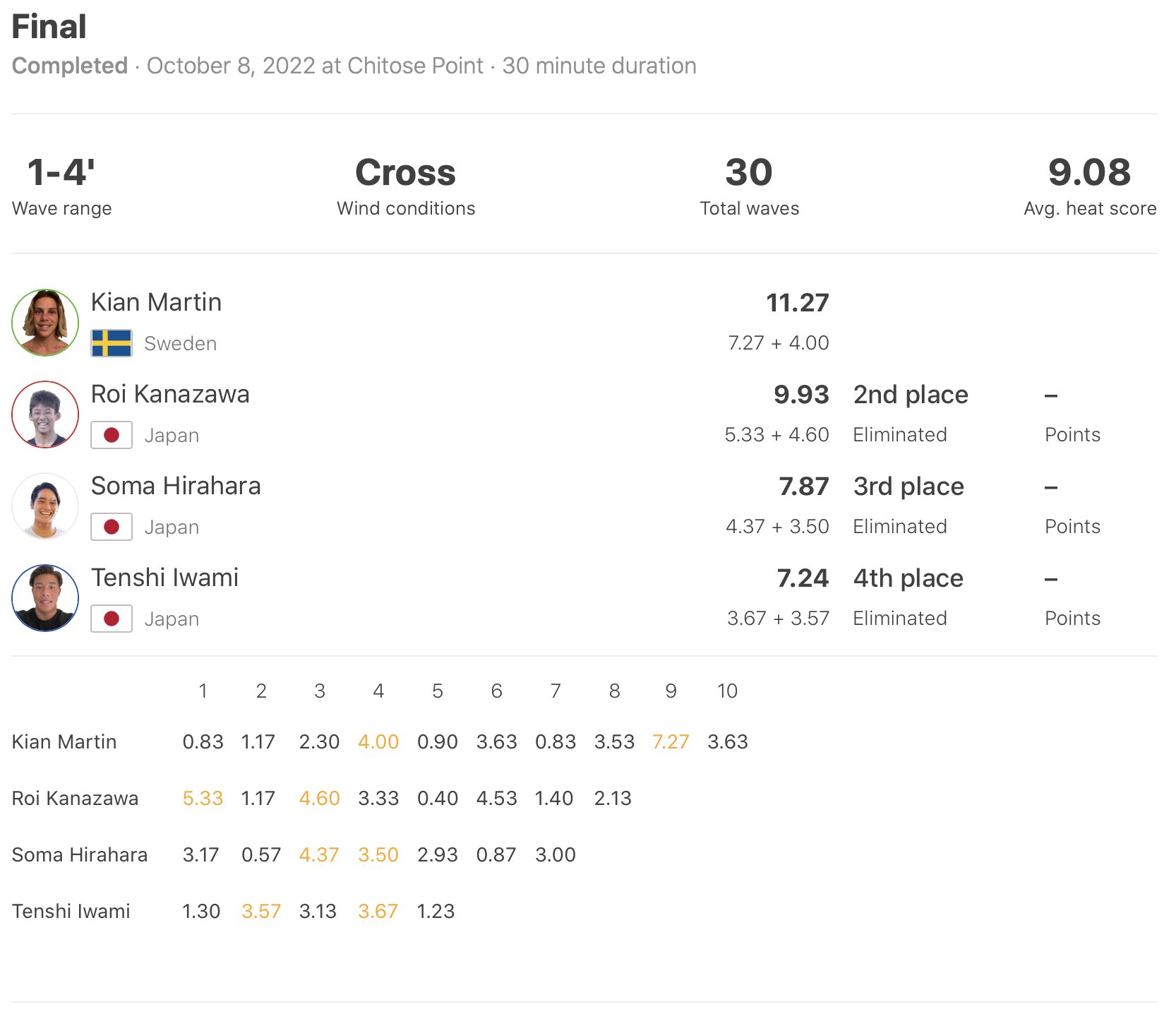Click Japan flag under Soma Hirahara
Image resolution: width=1176 pixels, height=1014 pixels.
112,527
